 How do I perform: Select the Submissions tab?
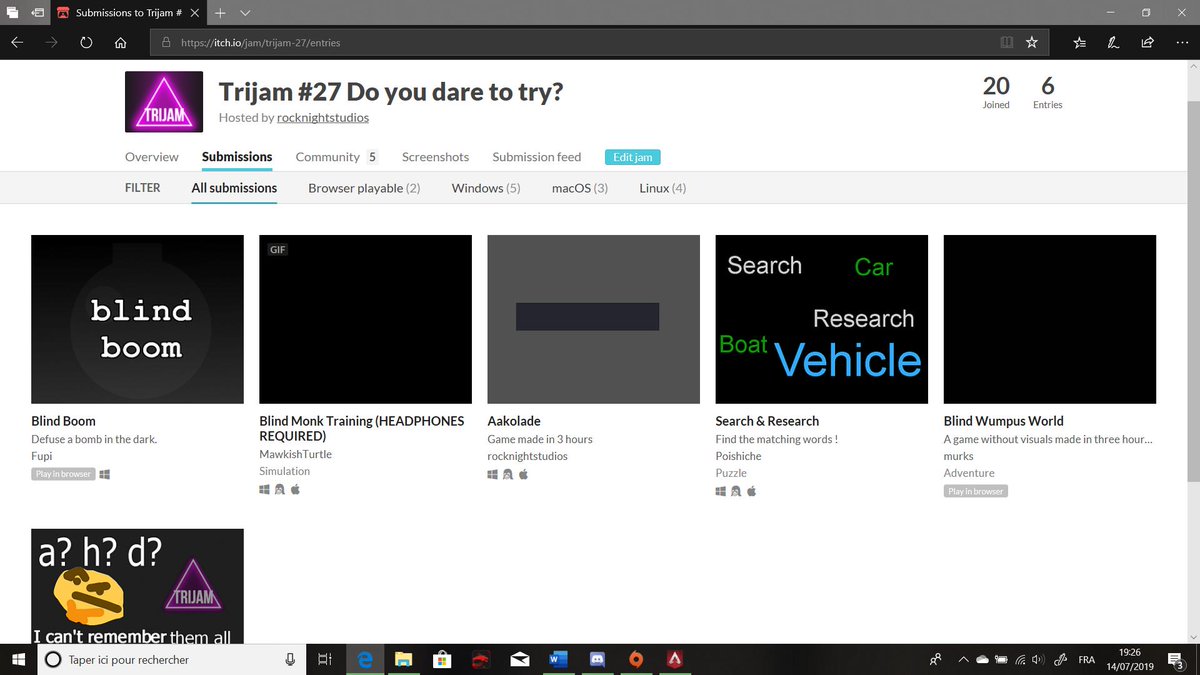pos(237,157)
